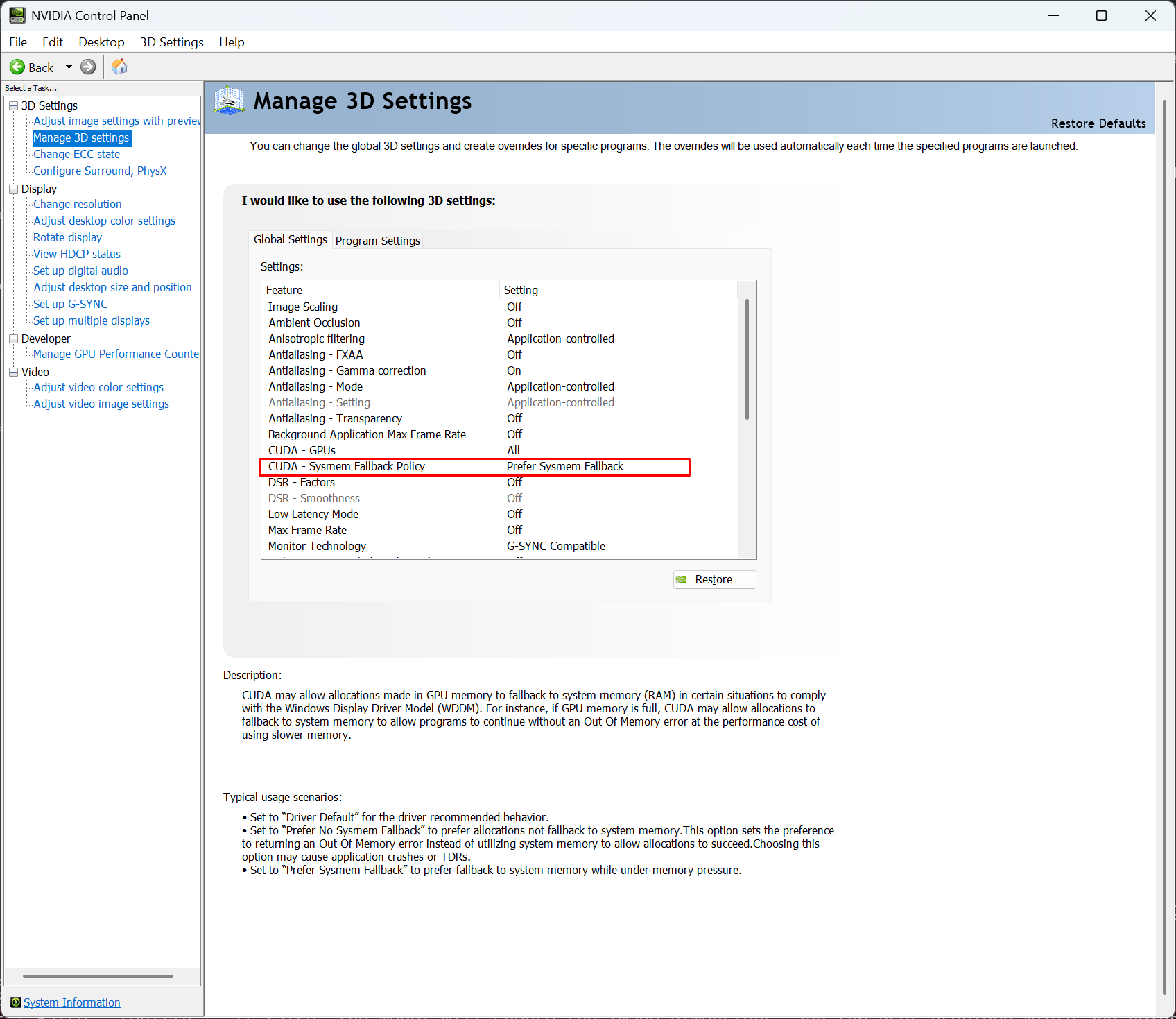Collapse the Display tree node

[x=13, y=189]
